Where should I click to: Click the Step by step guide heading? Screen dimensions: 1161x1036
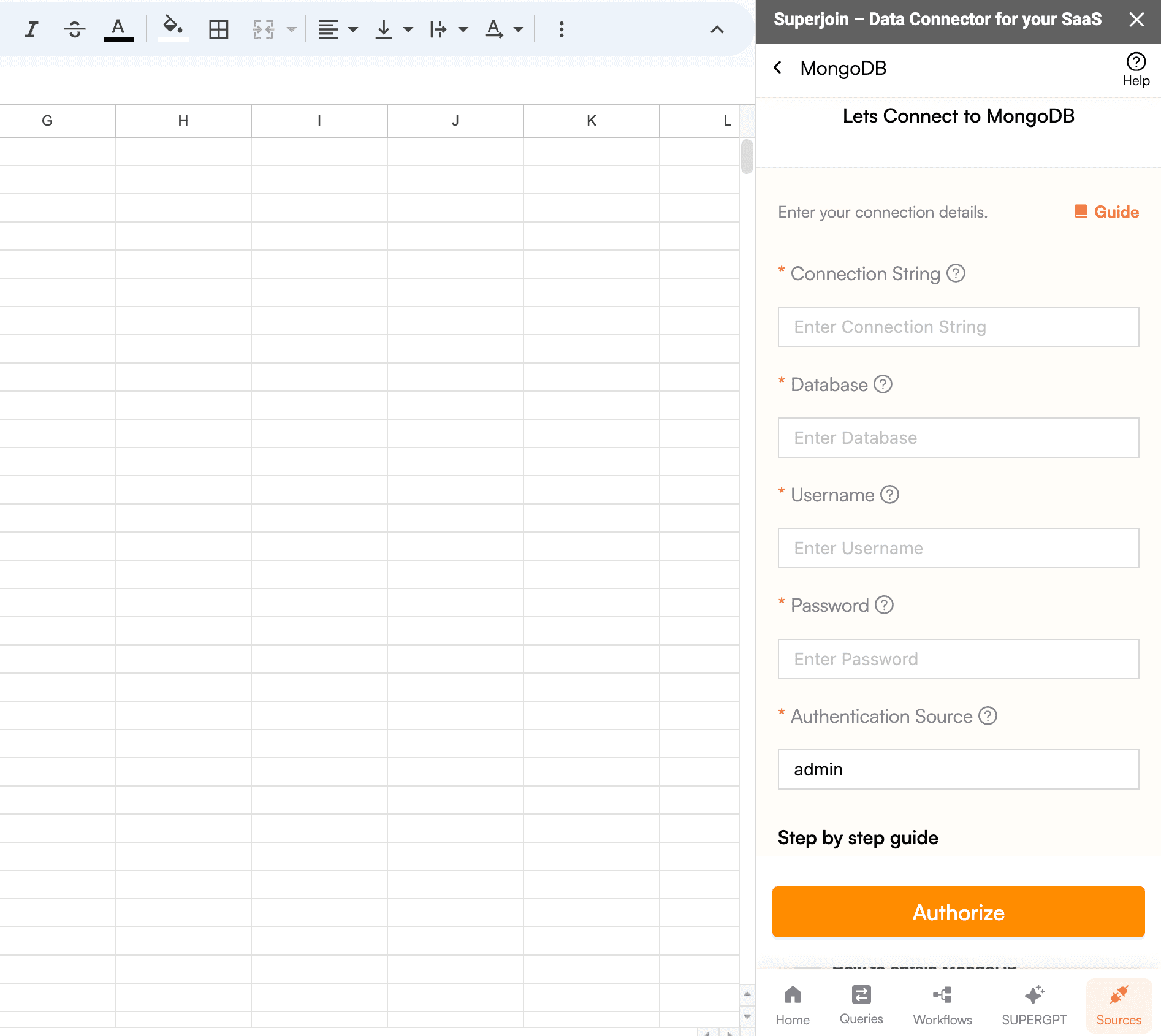point(858,838)
